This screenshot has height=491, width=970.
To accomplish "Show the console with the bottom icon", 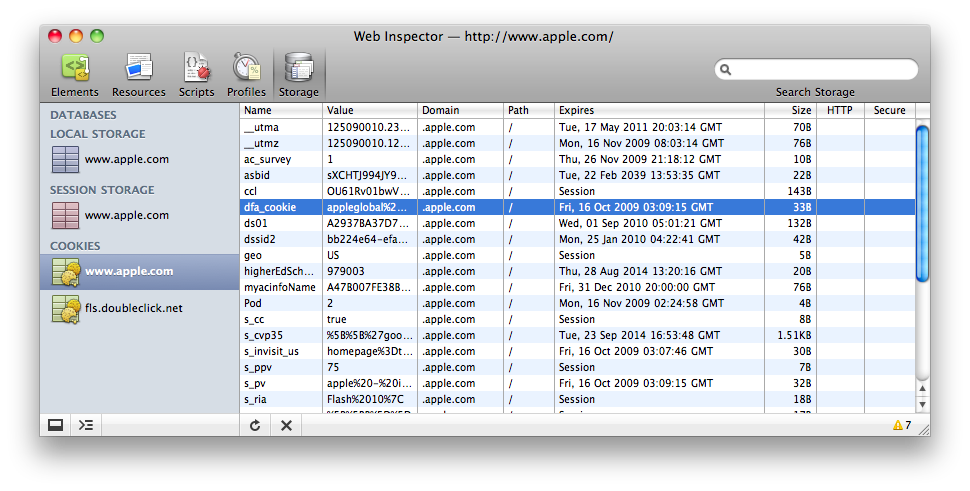I will (x=86, y=425).
